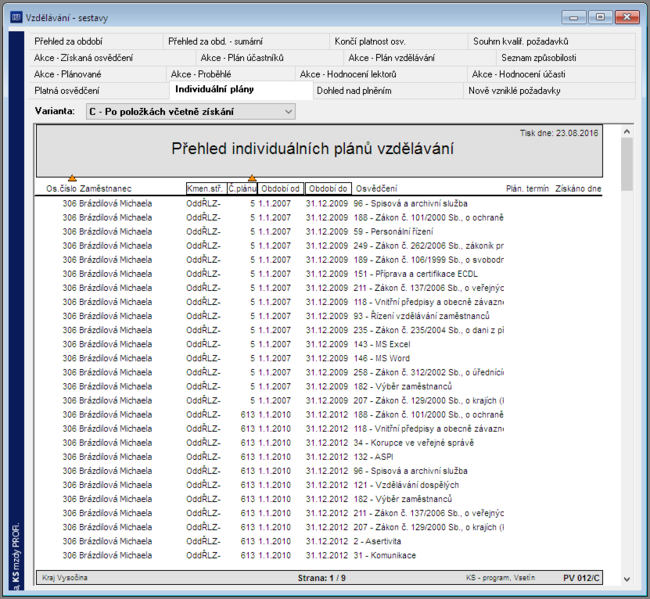Click the application icon in the title bar
Viewport: 650px width, 599px height.
[16, 17]
